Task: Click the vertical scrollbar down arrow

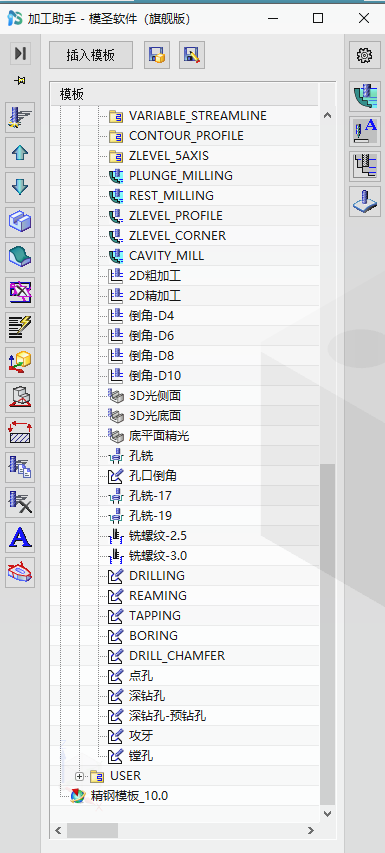Action: 327,814
